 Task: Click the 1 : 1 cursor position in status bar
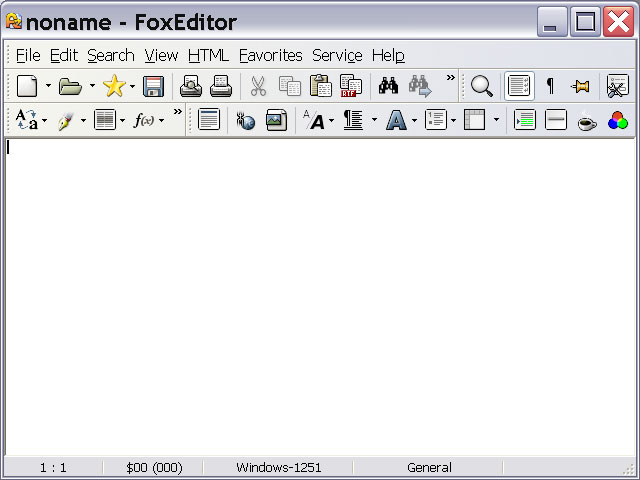(x=53, y=467)
